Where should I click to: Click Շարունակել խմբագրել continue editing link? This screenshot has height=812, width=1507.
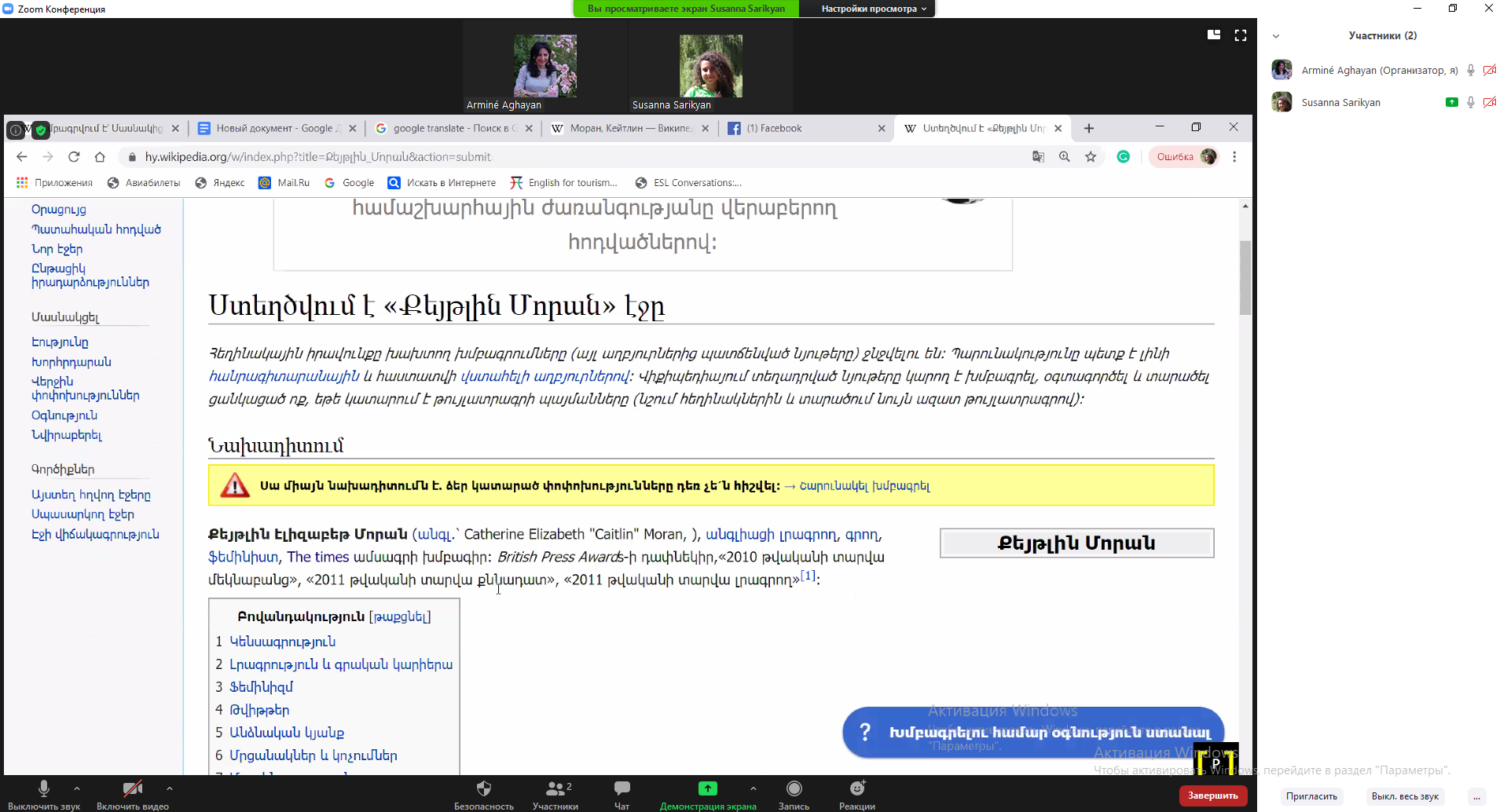(864, 486)
